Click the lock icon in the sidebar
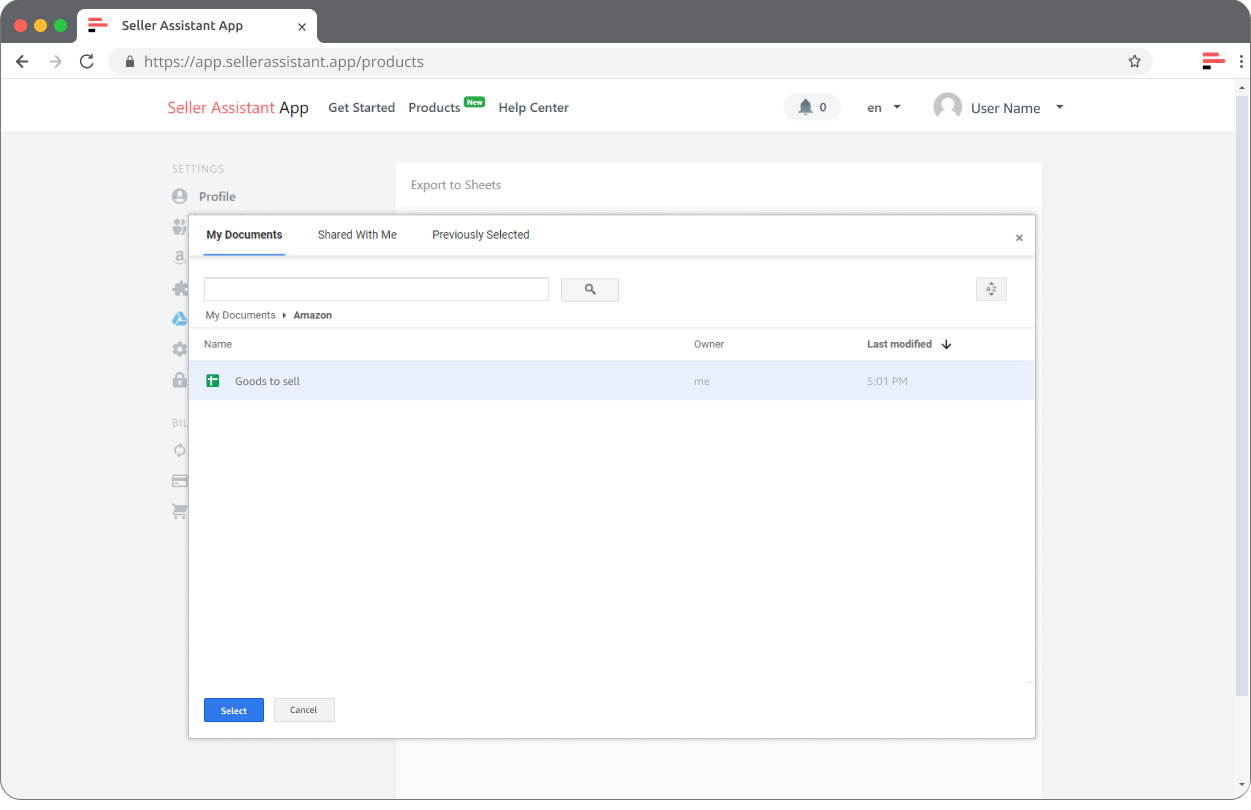 (179, 380)
